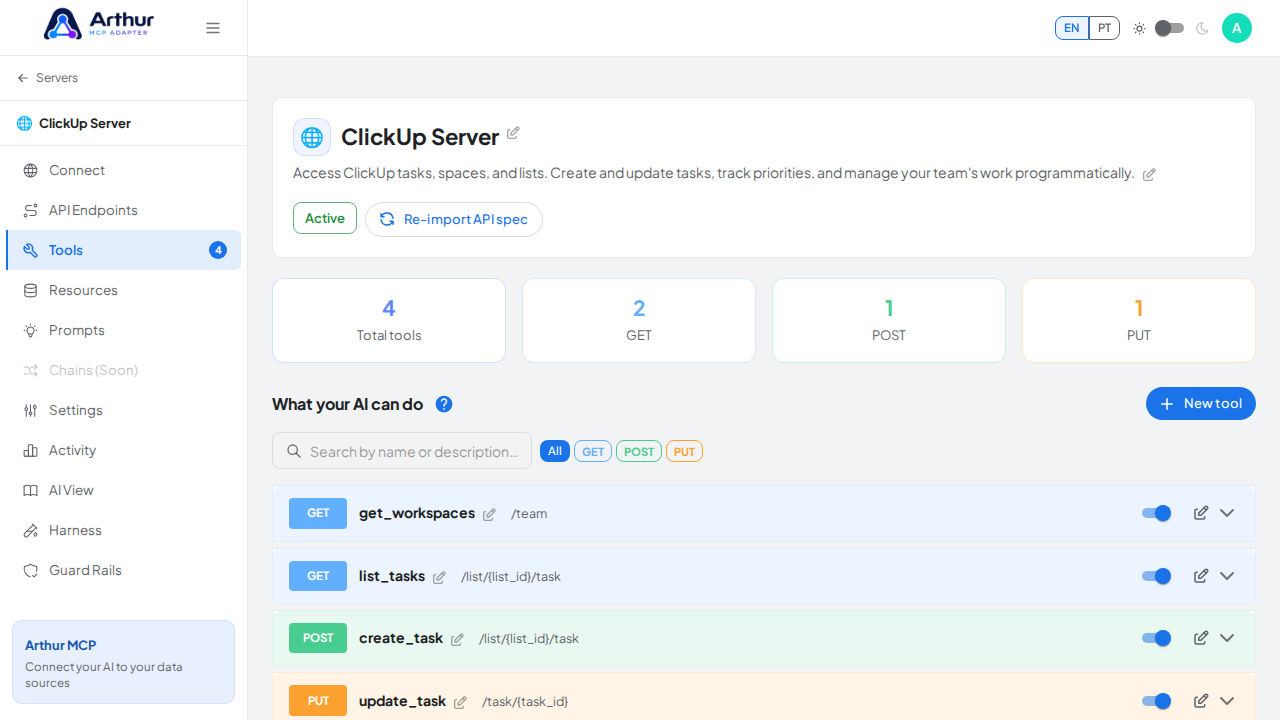
Task: Open Guard Rails page
Action: click(123, 570)
